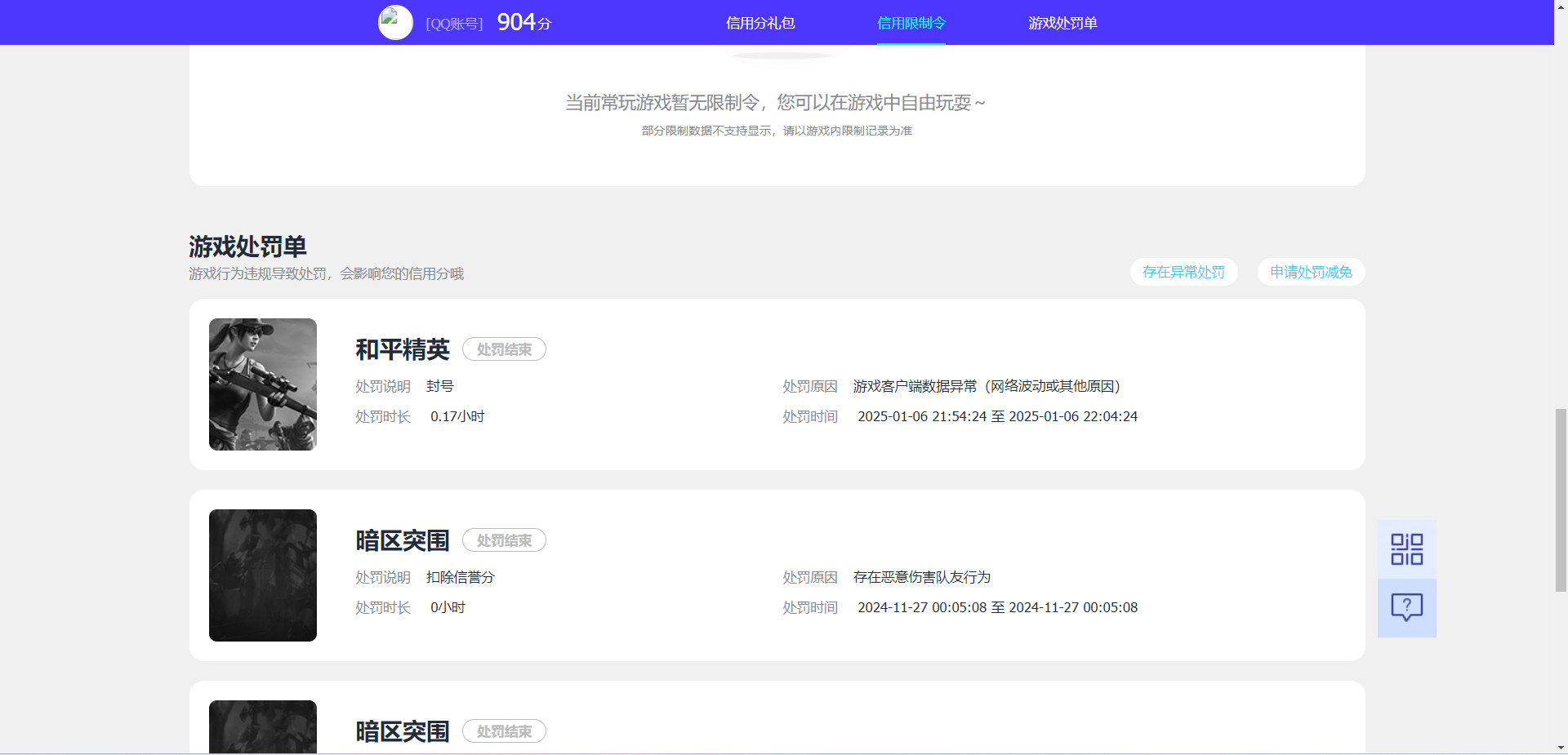
Task: Click subtitle 游戏行为违规导致处罚
Action: [x=326, y=273]
